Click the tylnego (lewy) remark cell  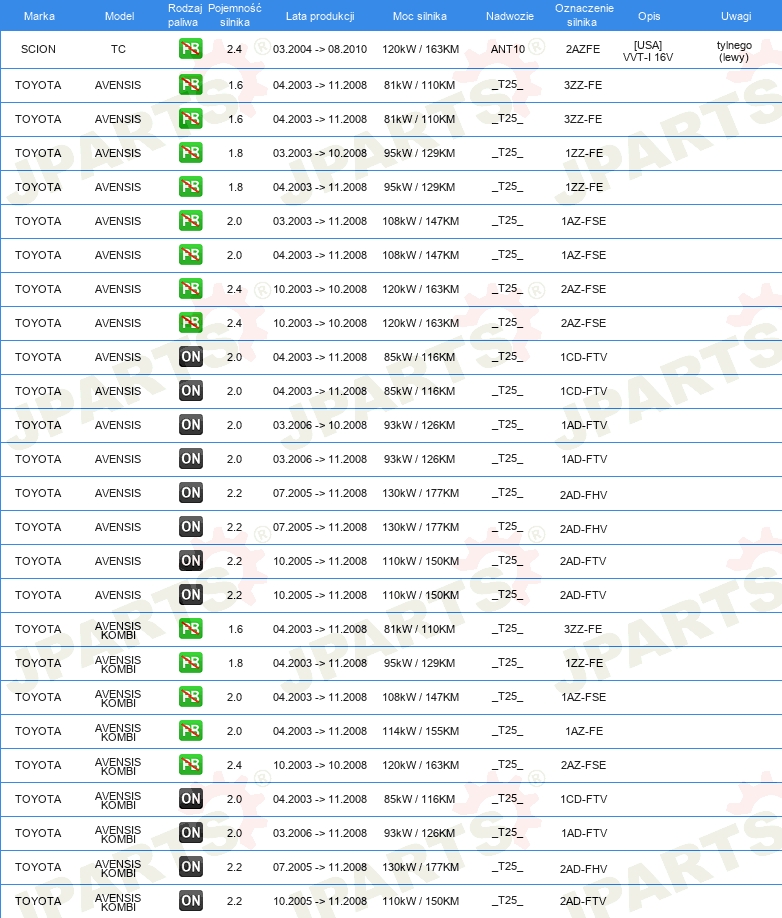pyautogui.click(x=734, y=52)
